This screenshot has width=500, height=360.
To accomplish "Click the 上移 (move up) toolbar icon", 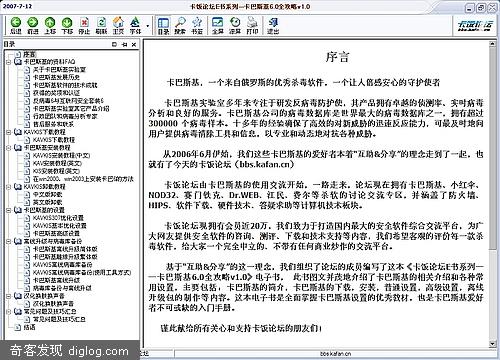I will 50,26.
